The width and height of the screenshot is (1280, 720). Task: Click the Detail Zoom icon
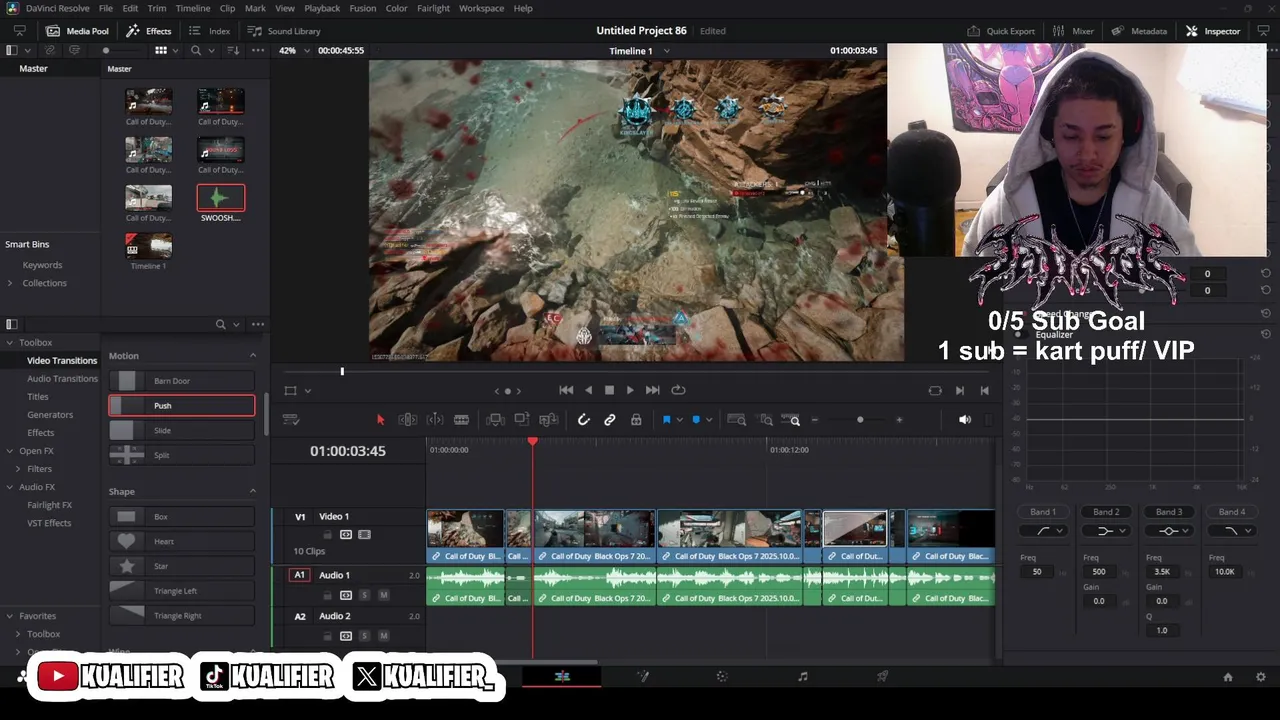click(766, 420)
